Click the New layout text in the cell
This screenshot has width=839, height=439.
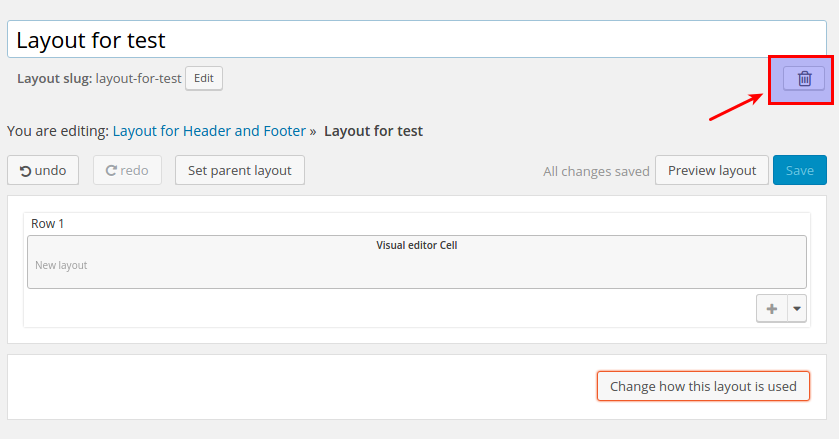pyautogui.click(x=61, y=265)
